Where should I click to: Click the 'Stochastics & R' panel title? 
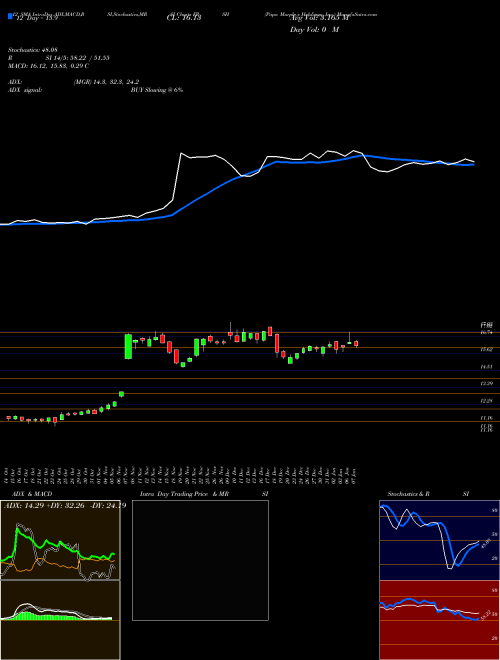408,494
